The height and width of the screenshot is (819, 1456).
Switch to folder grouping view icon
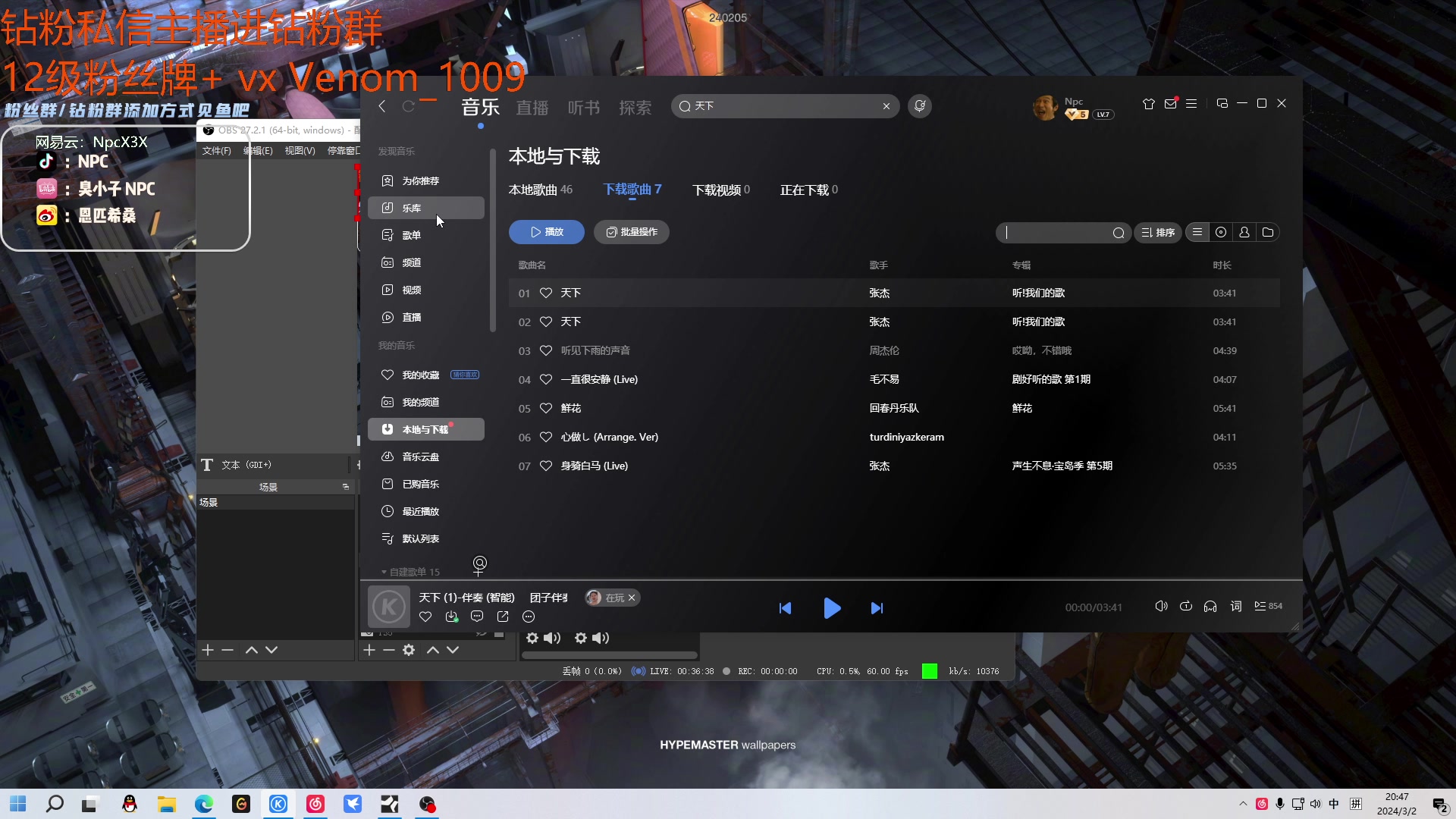click(x=1268, y=232)
